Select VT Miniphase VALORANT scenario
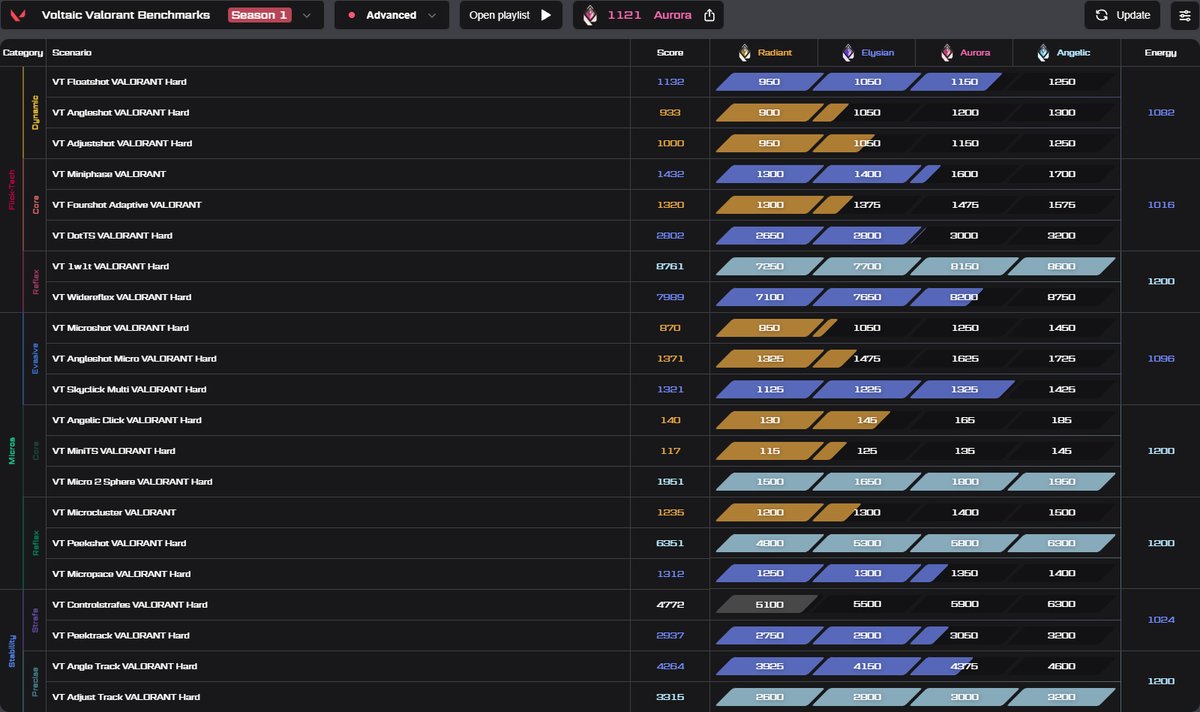 tap(109, 174)
